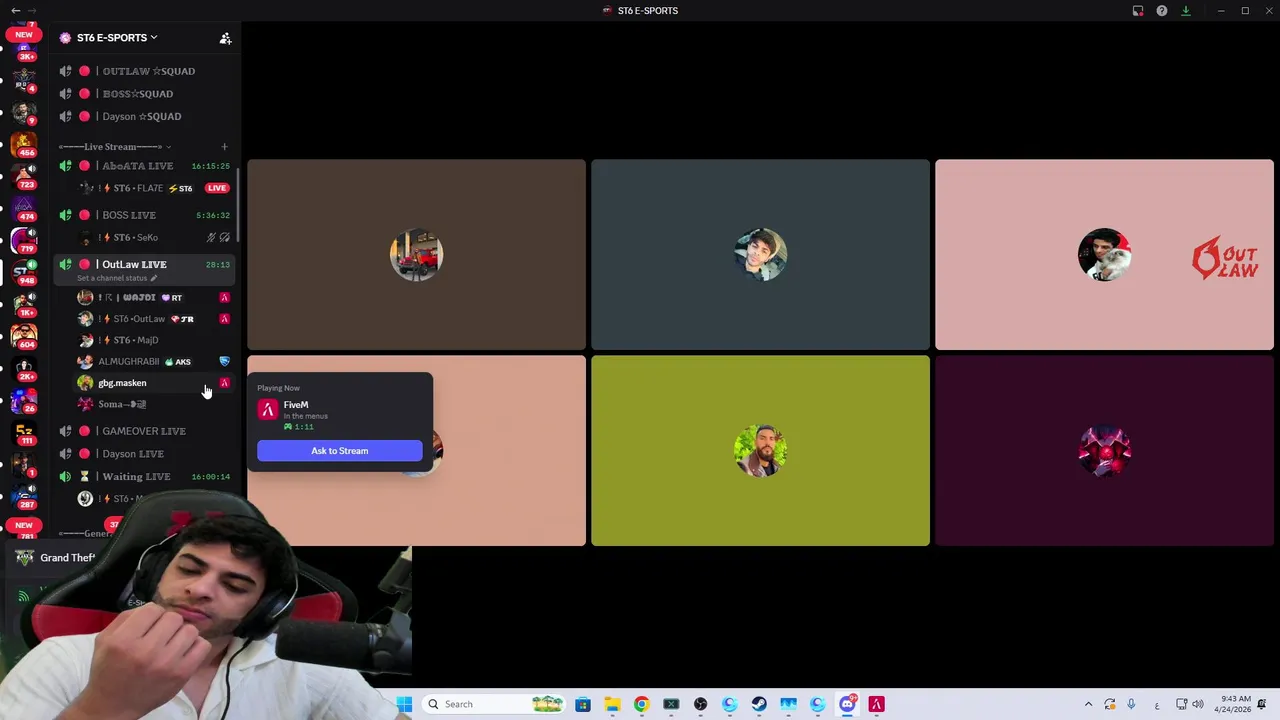Open the pink Out Law participant tile
This screenshot has width=1280, height=720.
tap(1104, 255)
